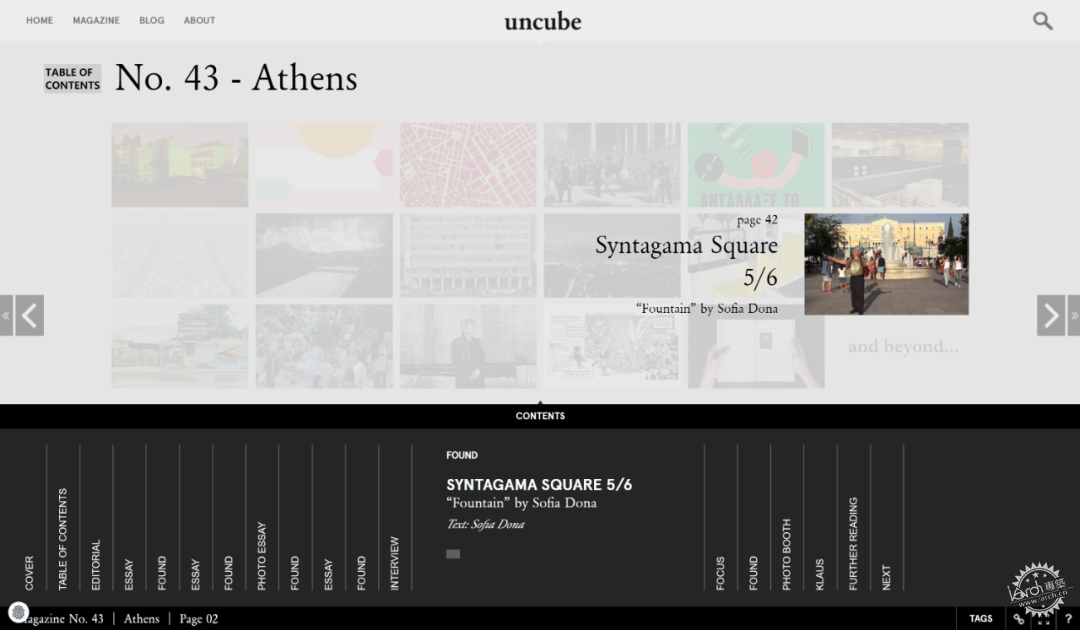Jump to last page with double right chevron
This screenshot has width=1080, height=630.
1074,315
